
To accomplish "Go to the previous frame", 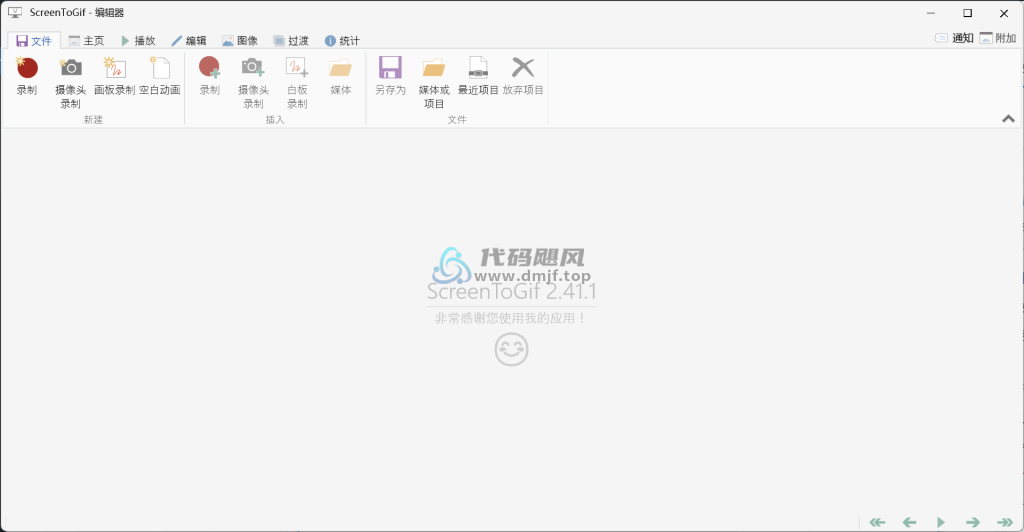I will pos(909,522).
